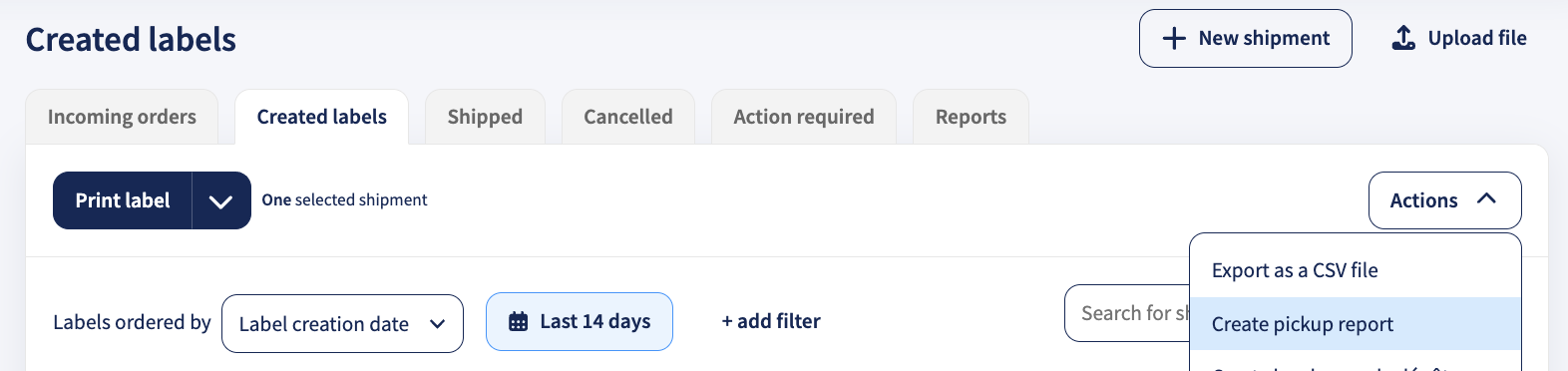The height and width of the screenshot is (371, 1568).
Task: Click the + add filter link
Action: click(771, 321)
